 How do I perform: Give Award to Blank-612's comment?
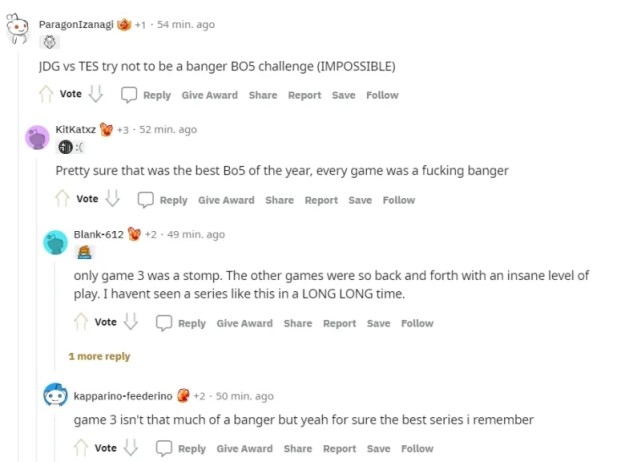coord(244,323)
